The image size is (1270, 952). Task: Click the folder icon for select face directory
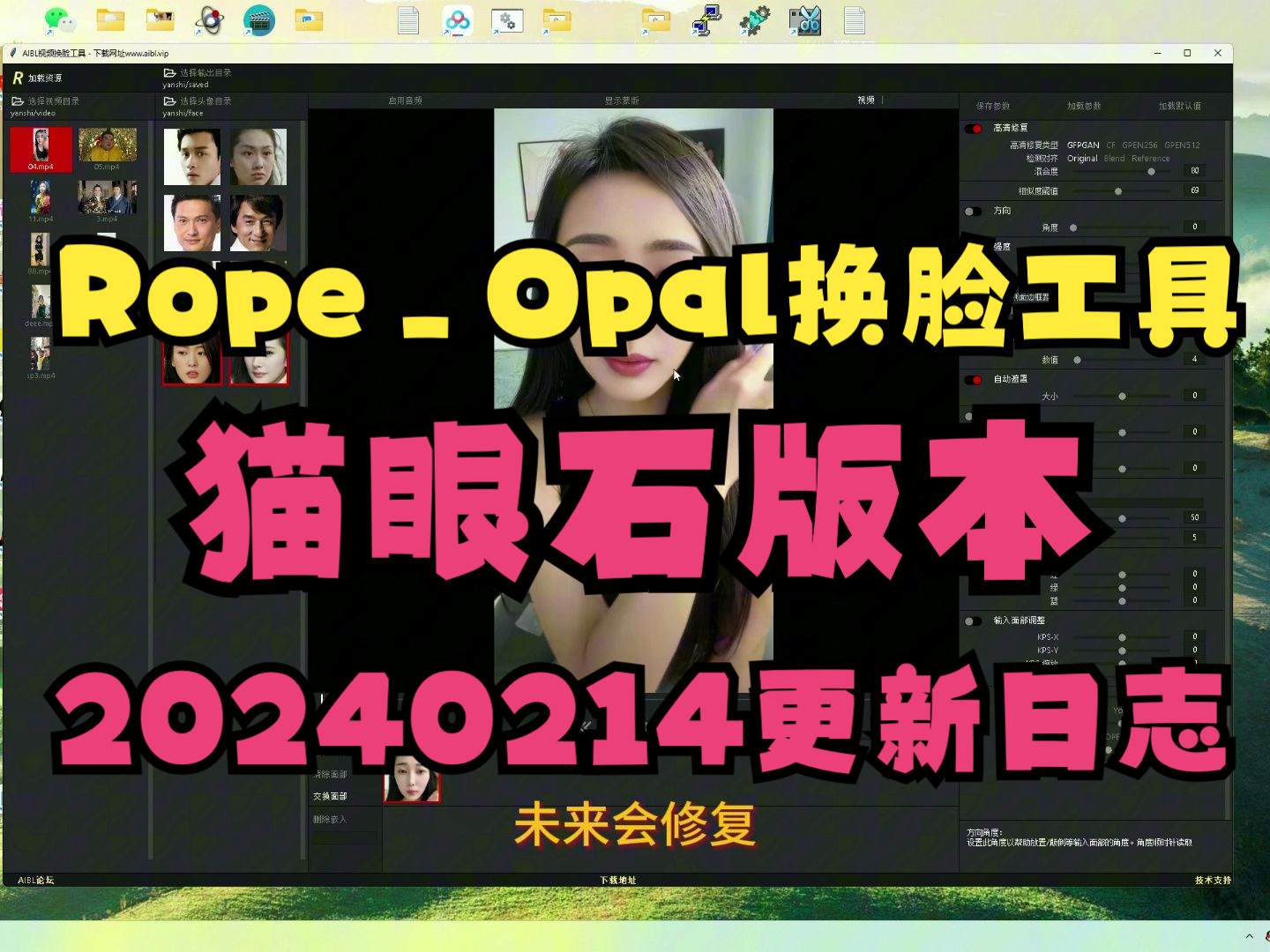coord(169,101)
